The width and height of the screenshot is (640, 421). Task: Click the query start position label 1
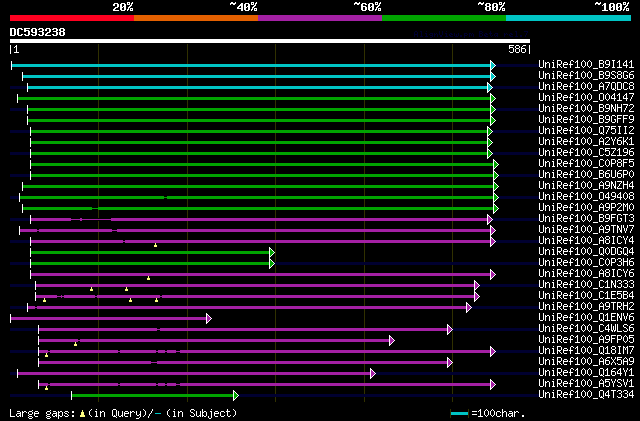pyautogui.click(x=15, y=49)
